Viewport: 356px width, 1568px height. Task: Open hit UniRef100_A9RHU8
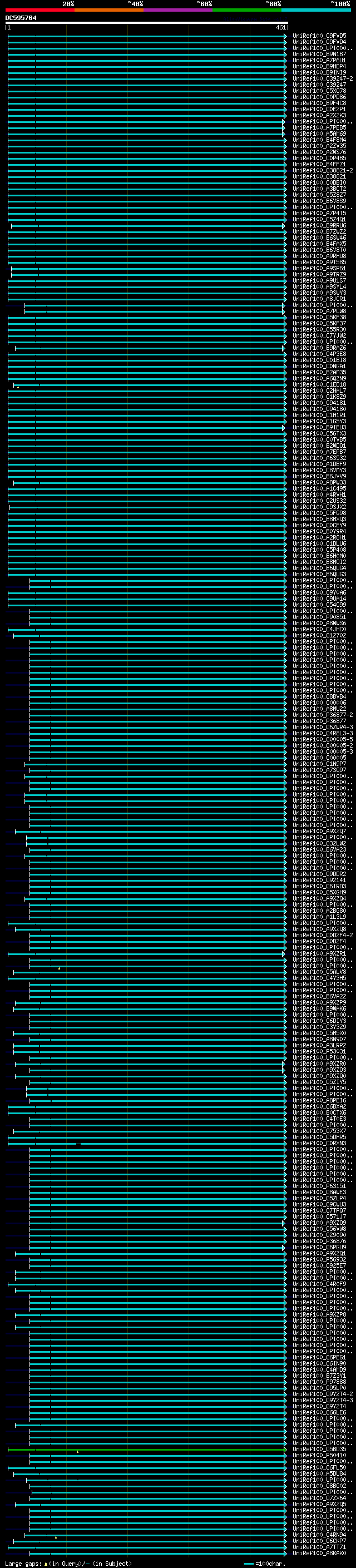point(319,256)
